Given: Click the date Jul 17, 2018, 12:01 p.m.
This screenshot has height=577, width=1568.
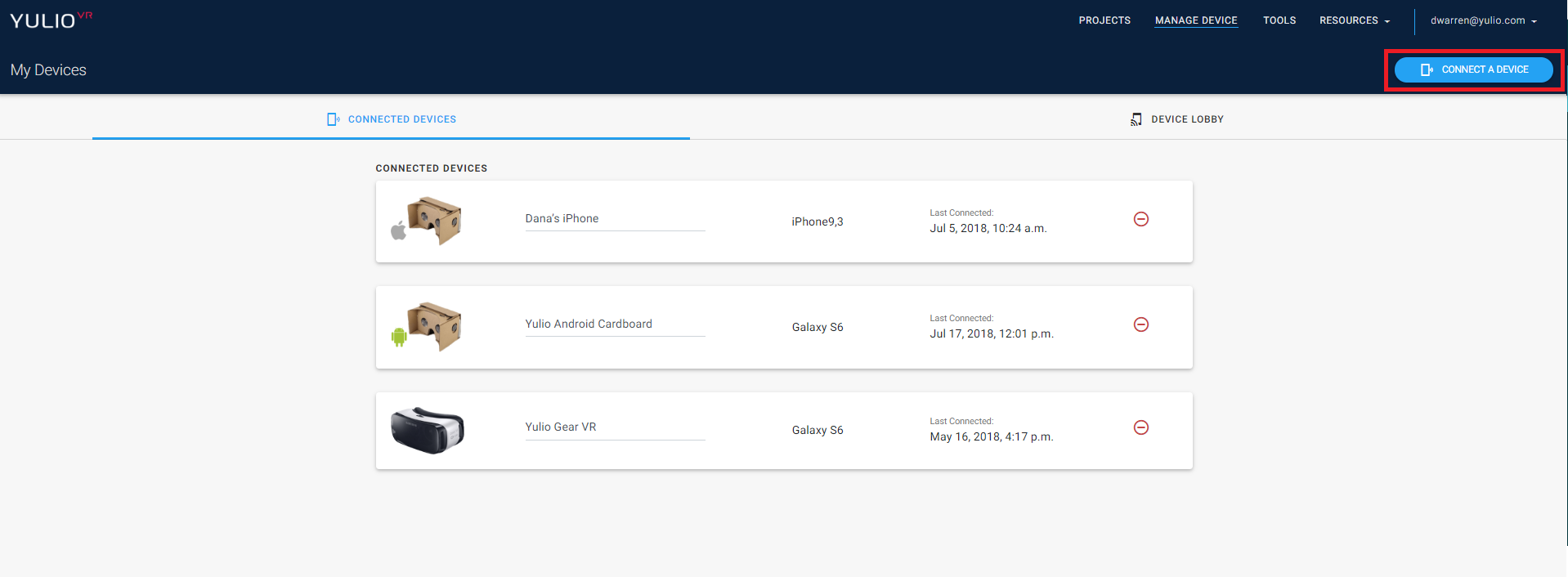Looking at the screenshot, I should coord(992,333).
